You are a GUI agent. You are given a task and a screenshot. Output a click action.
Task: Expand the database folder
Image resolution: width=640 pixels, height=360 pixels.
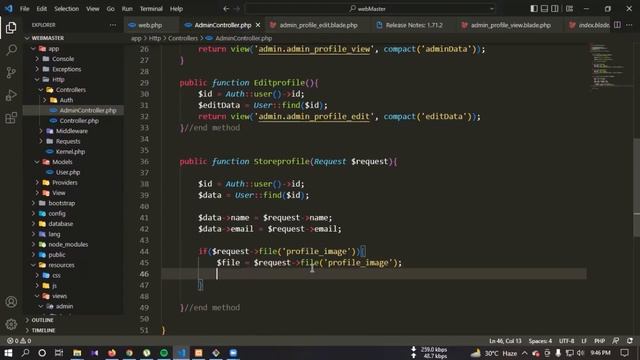[x=60, y=224]
